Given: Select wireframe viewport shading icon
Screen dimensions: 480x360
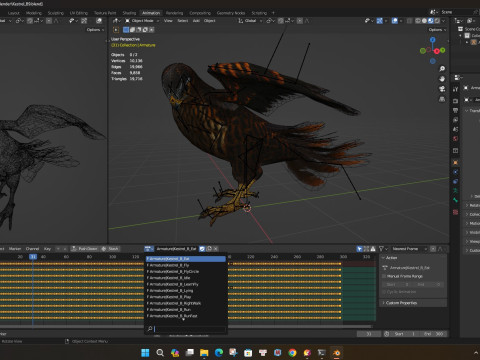Looking at the screenshot, I should pyautogui.click(x=418, y=21).
